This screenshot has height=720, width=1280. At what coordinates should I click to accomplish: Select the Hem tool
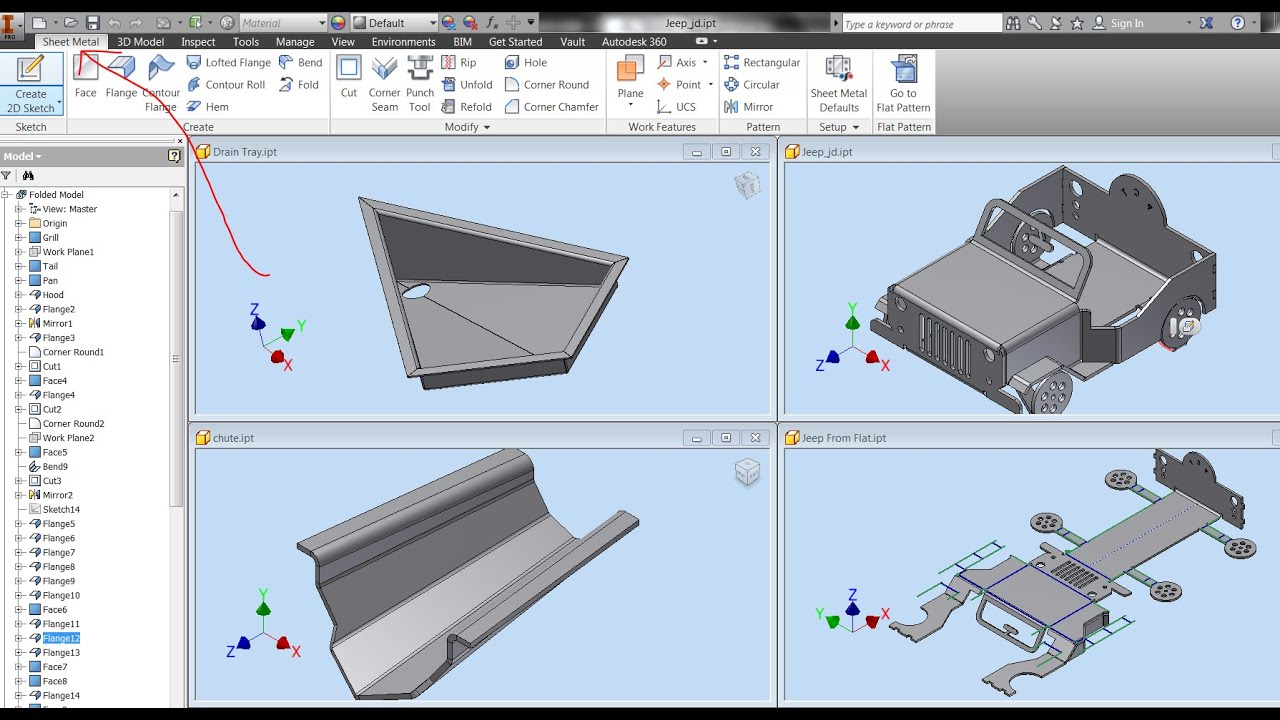point(208,106)
